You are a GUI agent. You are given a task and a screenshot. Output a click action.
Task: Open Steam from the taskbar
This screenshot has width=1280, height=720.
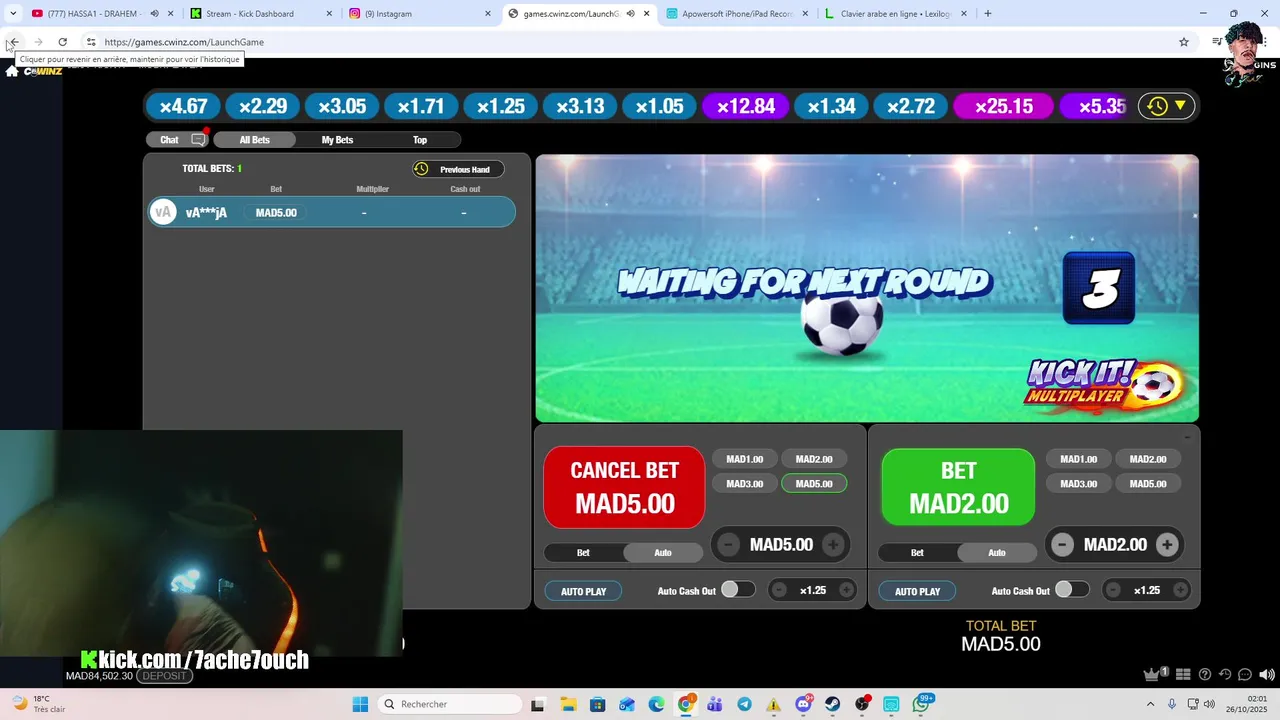point(832,704)
